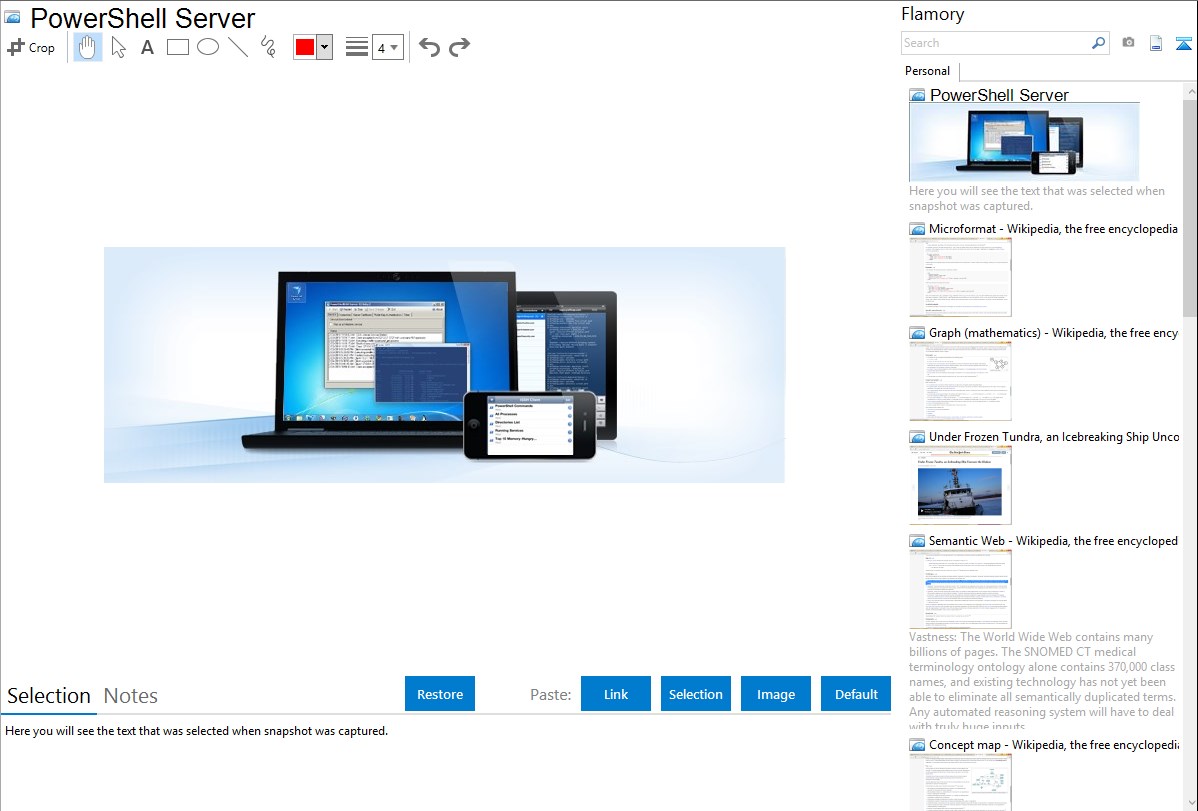Click the sidebar scrollbar down arrow
Screen dimensions: 1198x811
tap(1190, 803)
